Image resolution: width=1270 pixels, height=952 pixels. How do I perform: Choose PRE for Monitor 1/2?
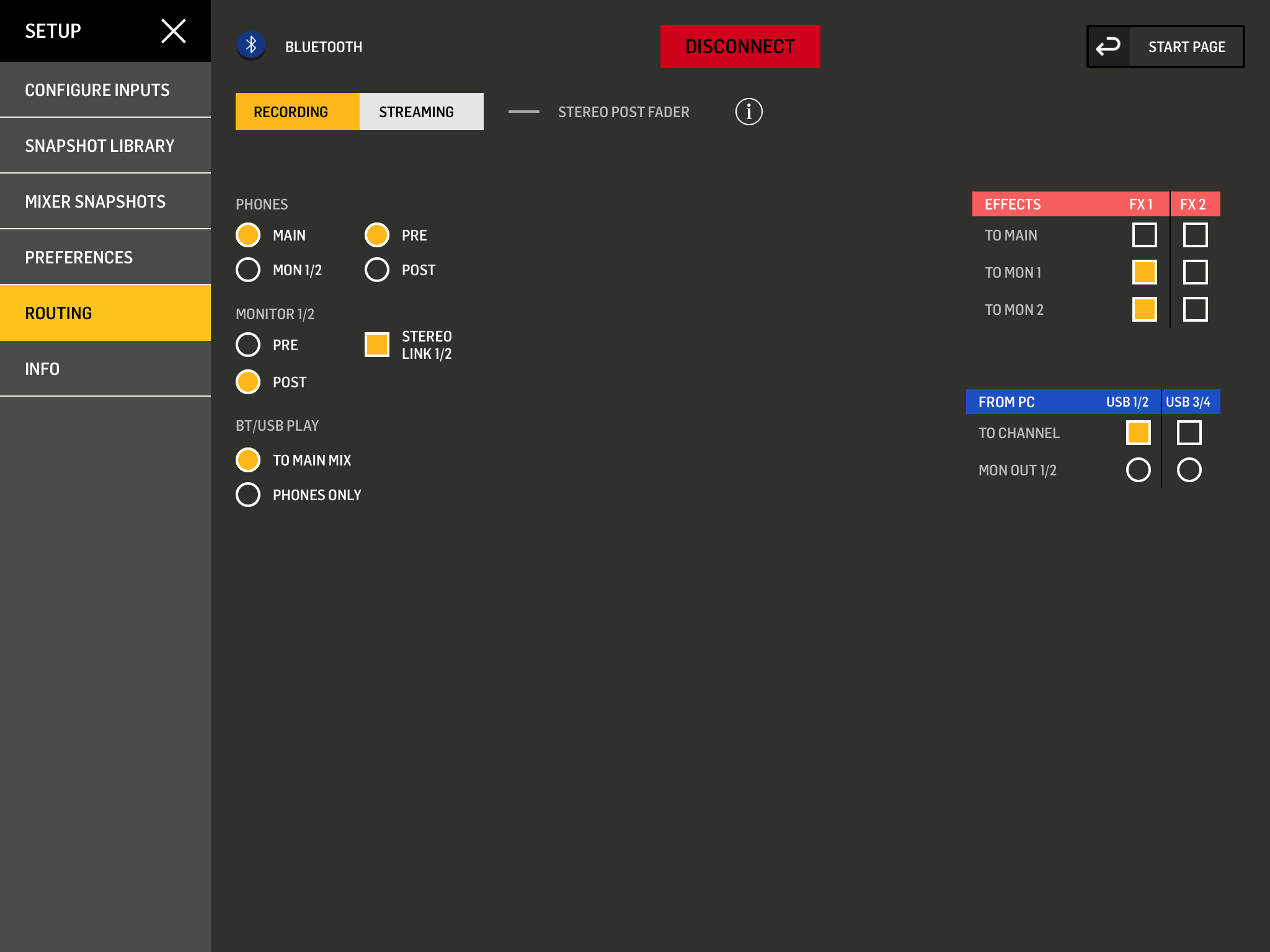(248, 345)
